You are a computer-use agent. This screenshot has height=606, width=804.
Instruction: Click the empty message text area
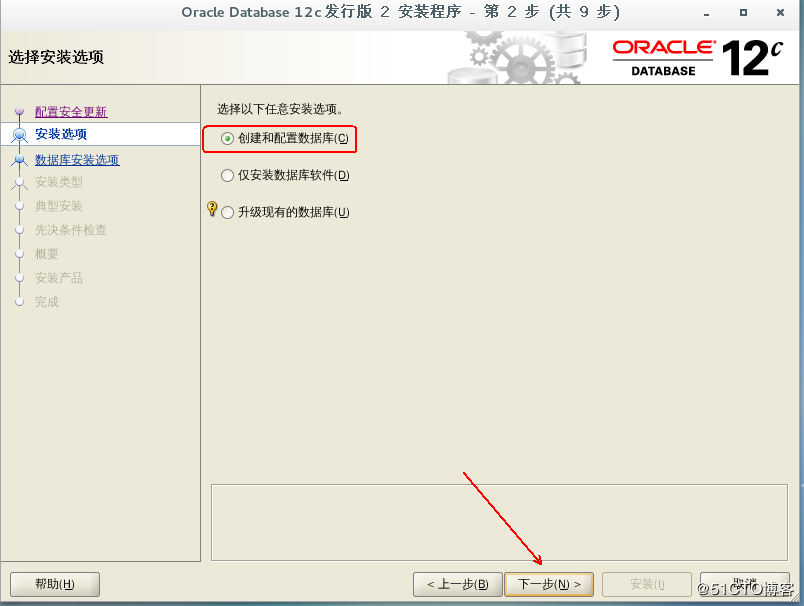tap(499, 522)
